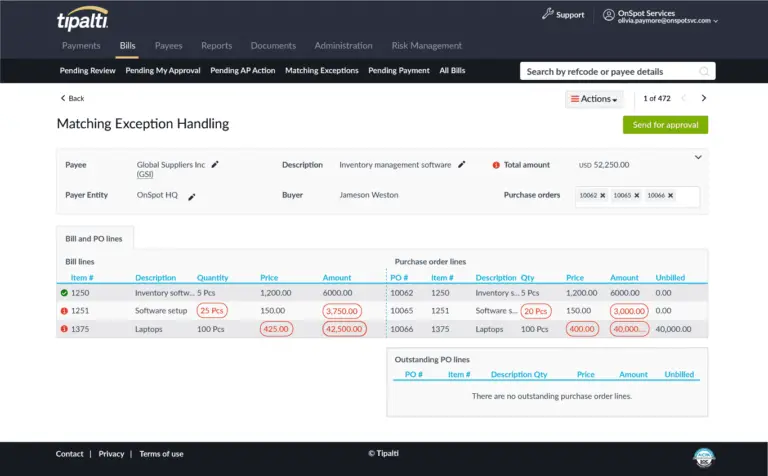Screen dimensions: 768x476
Task: Open the Contact footer link
Action: click(x=70, y=454)
